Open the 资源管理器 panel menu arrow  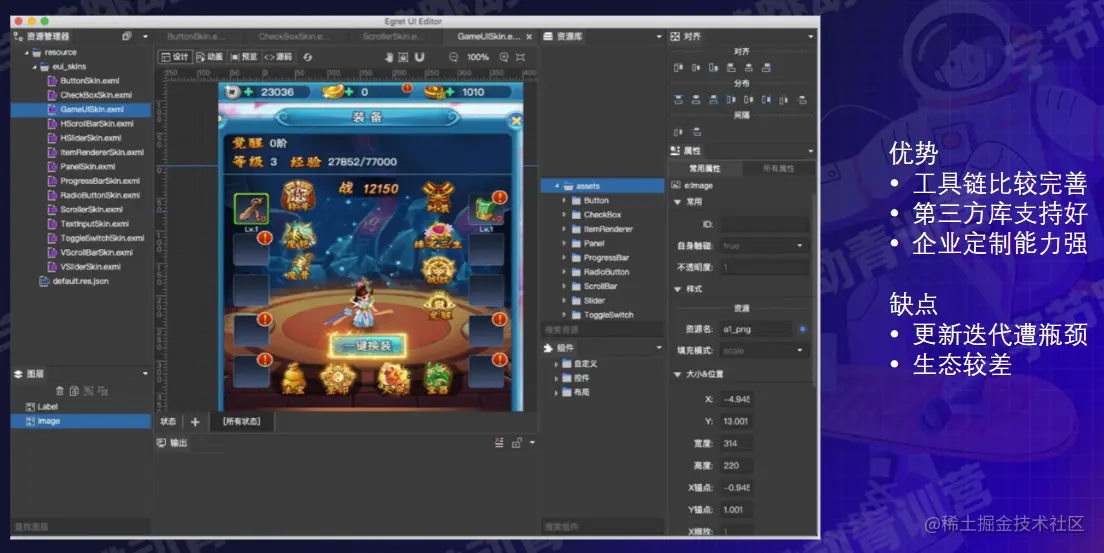coord(145,37)
